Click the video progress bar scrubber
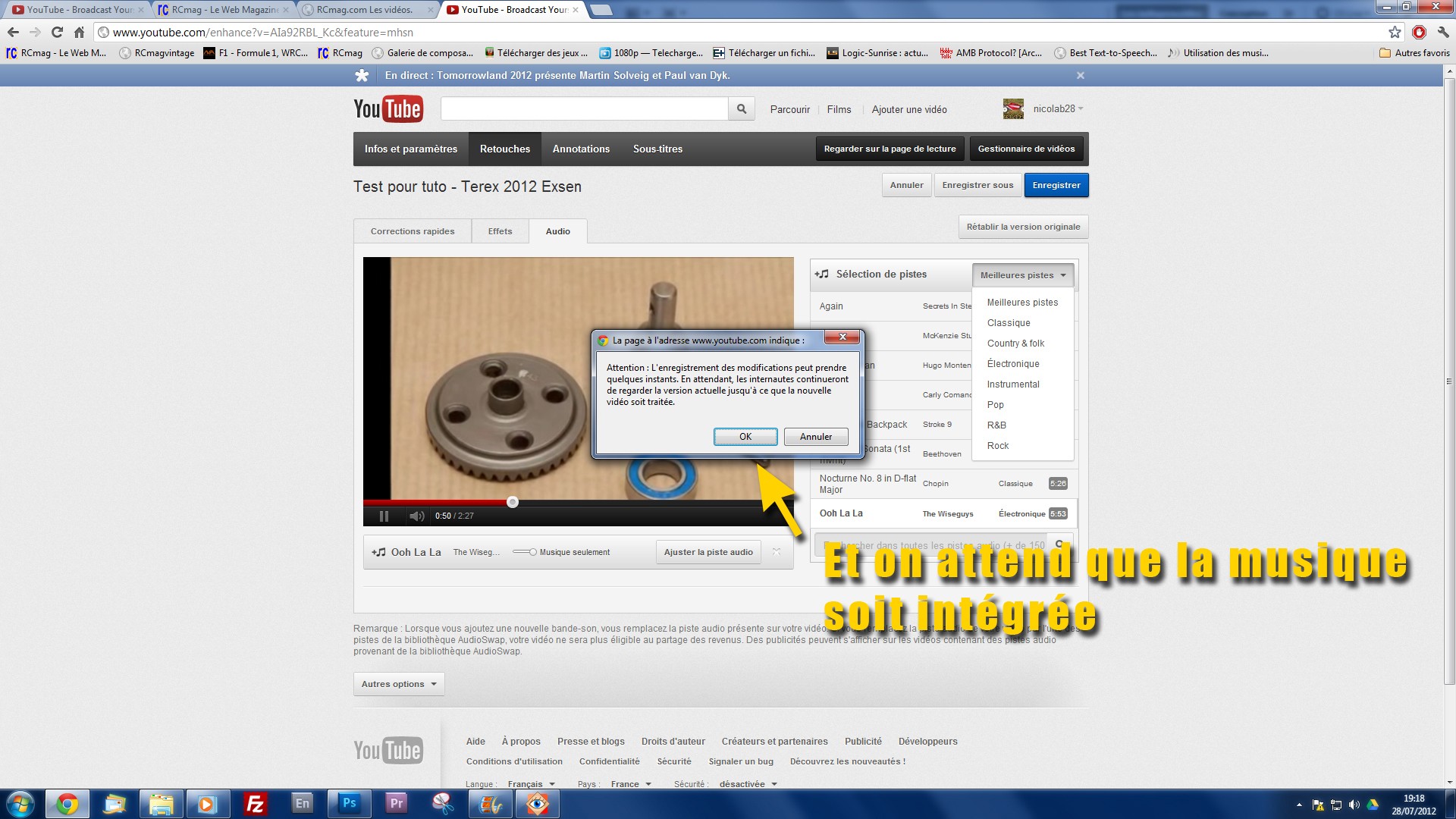This screenshot has width=1456, height=819. 513,502
